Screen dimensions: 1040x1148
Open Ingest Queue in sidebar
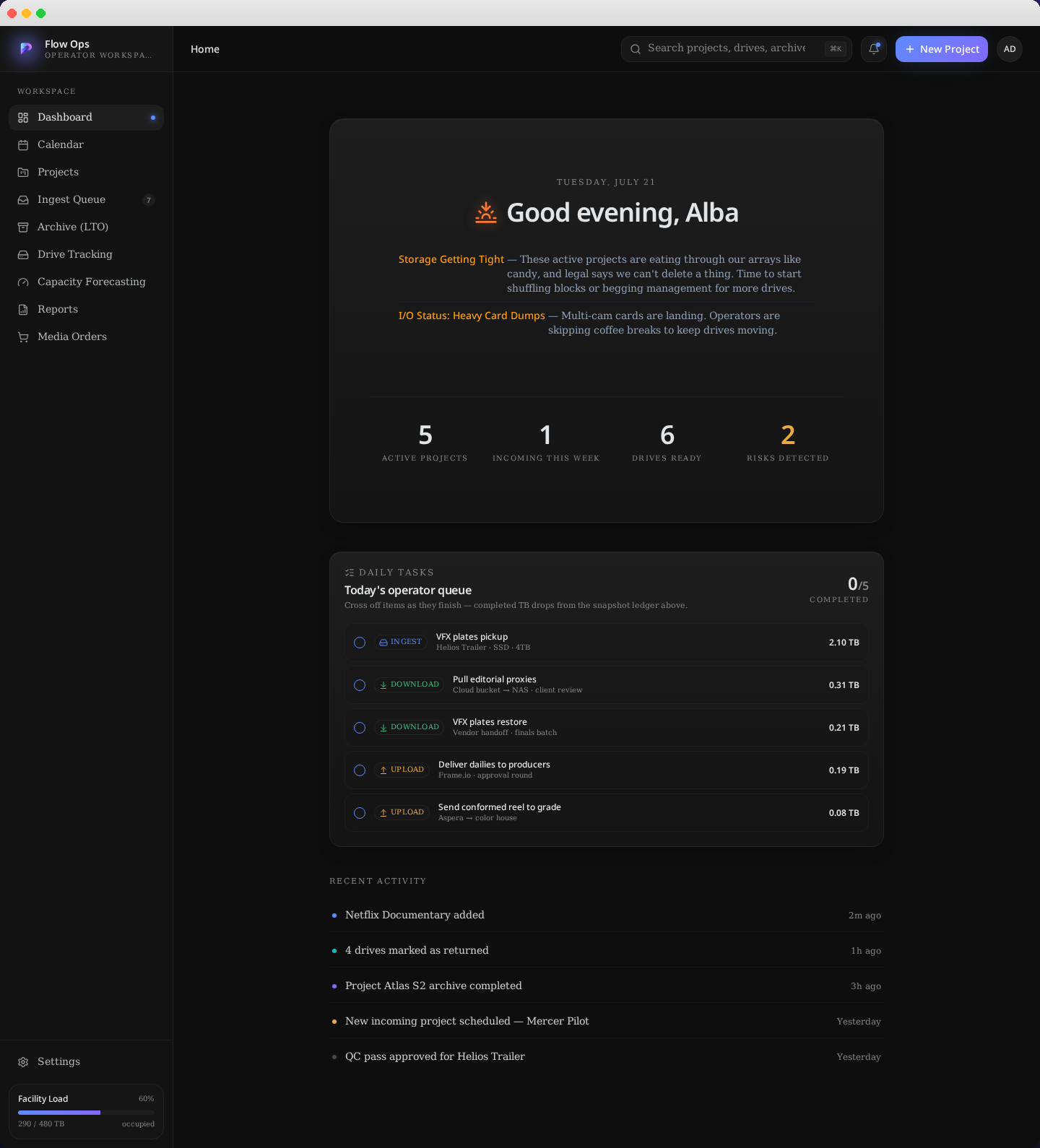point(86,200)
